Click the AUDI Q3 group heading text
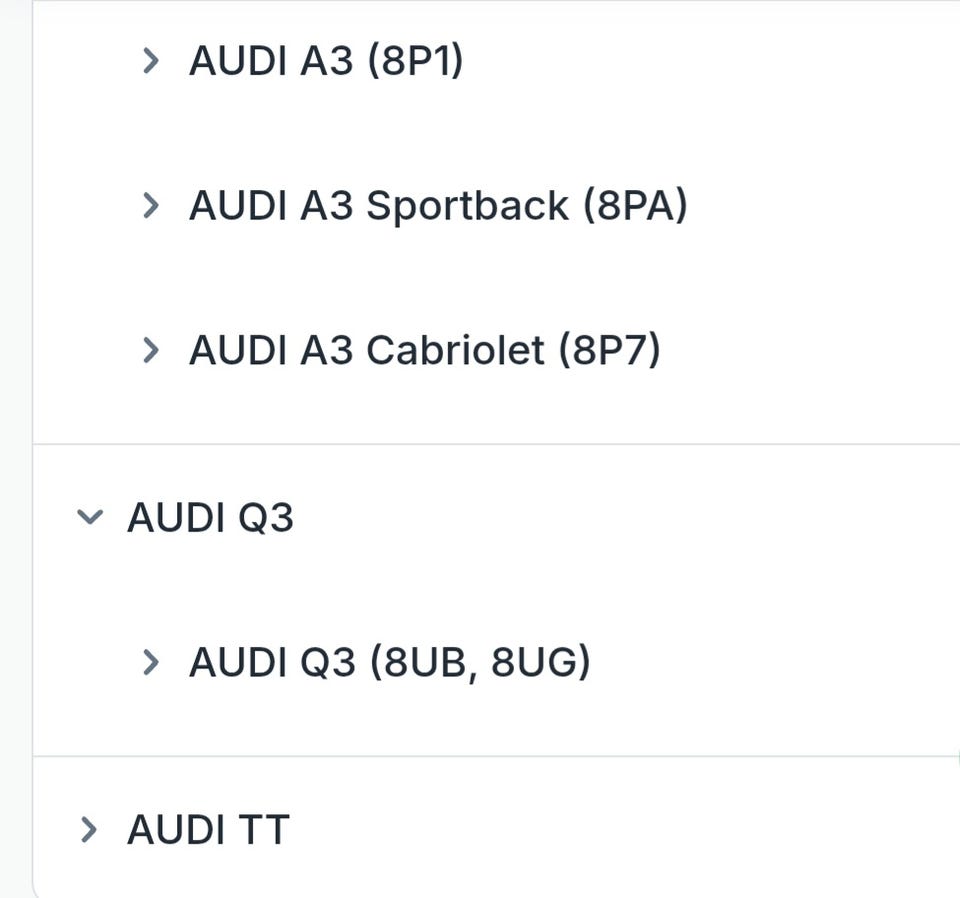Screen dimensions: 960x898 click(210, 518)
